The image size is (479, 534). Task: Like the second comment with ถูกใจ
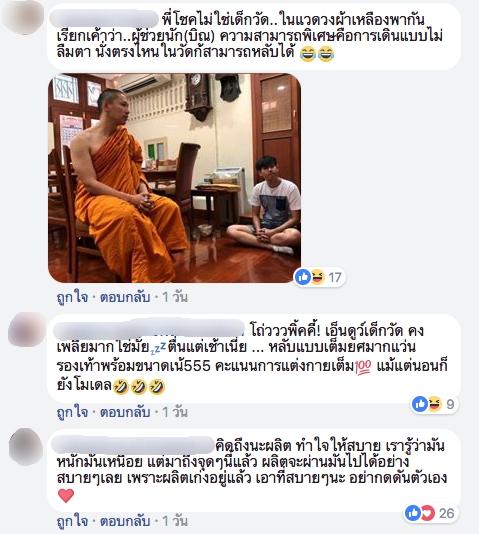click(72, 412)
